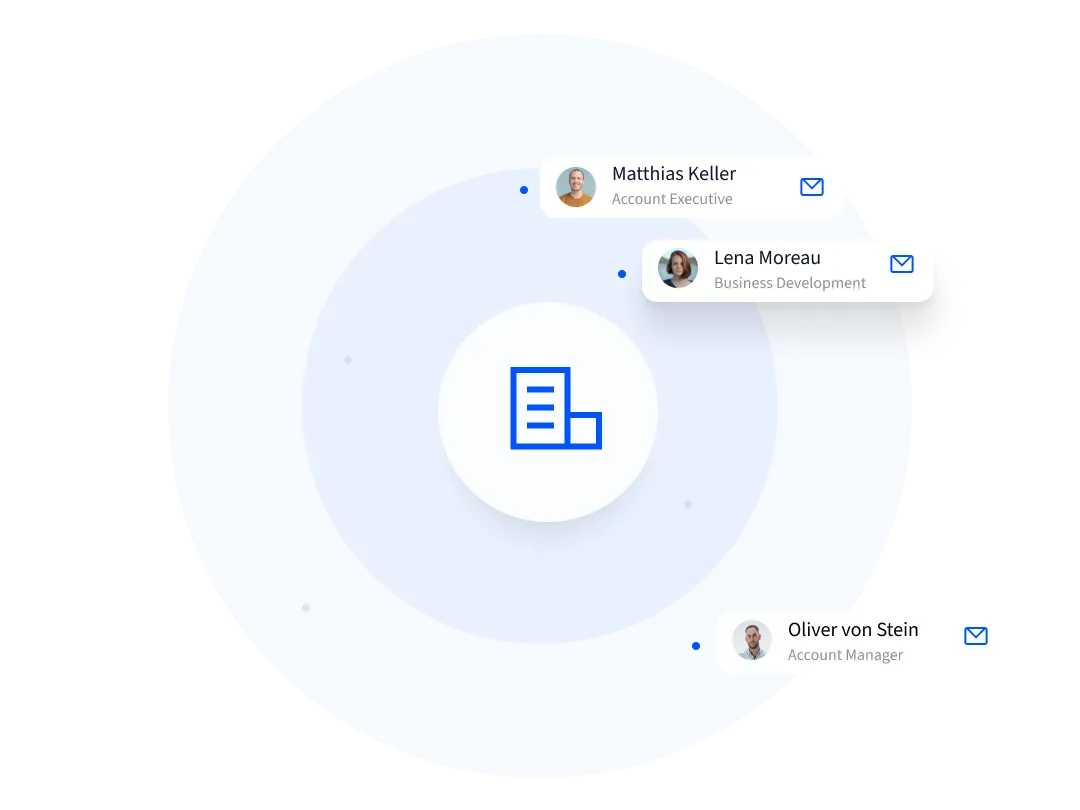Send mail to Oliver von Stein
1080x810 pixels.
(x=975, y=636)
